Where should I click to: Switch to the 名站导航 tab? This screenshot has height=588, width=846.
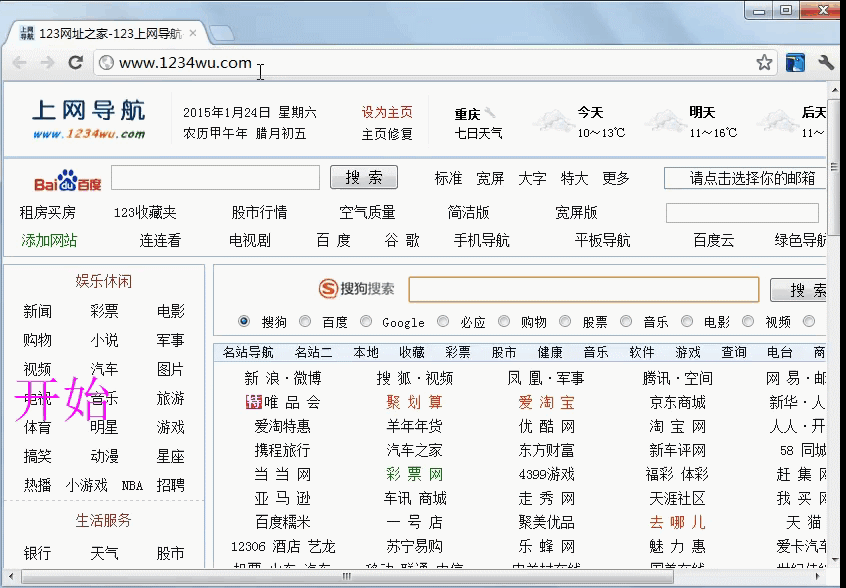coord(248,353)
